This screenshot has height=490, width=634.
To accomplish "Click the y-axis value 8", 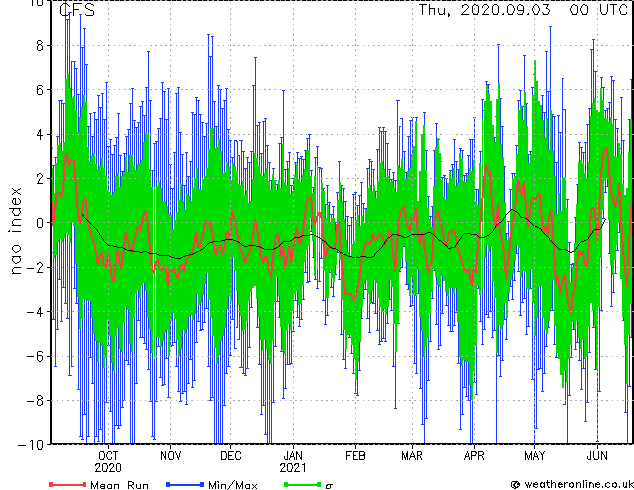I will tap(40, 46).
